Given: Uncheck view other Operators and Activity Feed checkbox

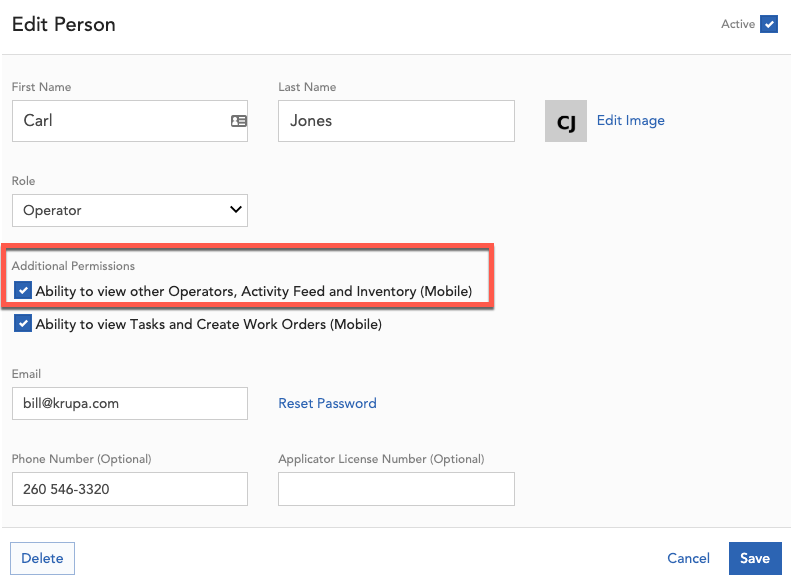Looking at the screenshot, I should click(23, 291).
